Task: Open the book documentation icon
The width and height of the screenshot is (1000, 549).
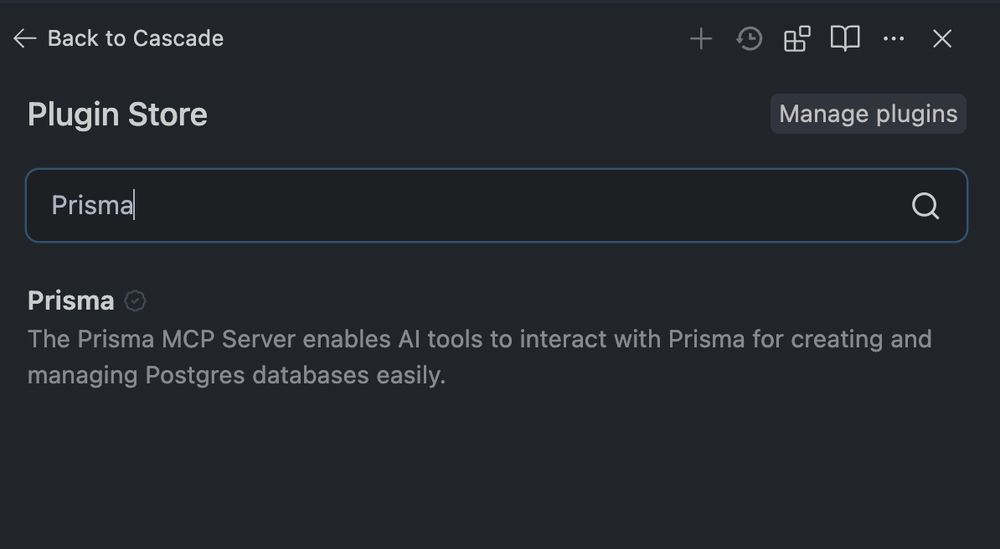Action: (845, 39)
